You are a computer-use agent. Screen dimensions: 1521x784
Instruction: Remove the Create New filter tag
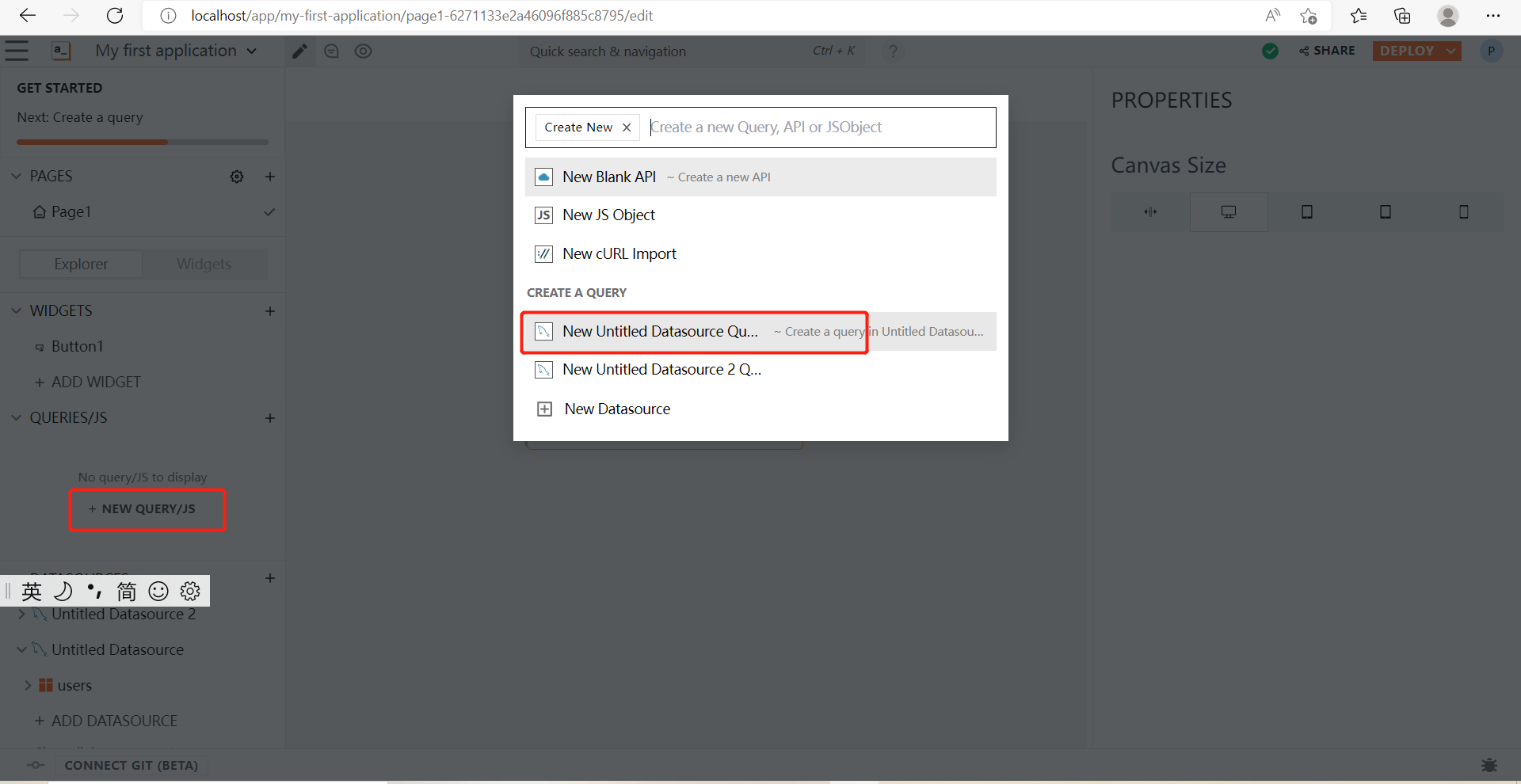tap(627, 127)
